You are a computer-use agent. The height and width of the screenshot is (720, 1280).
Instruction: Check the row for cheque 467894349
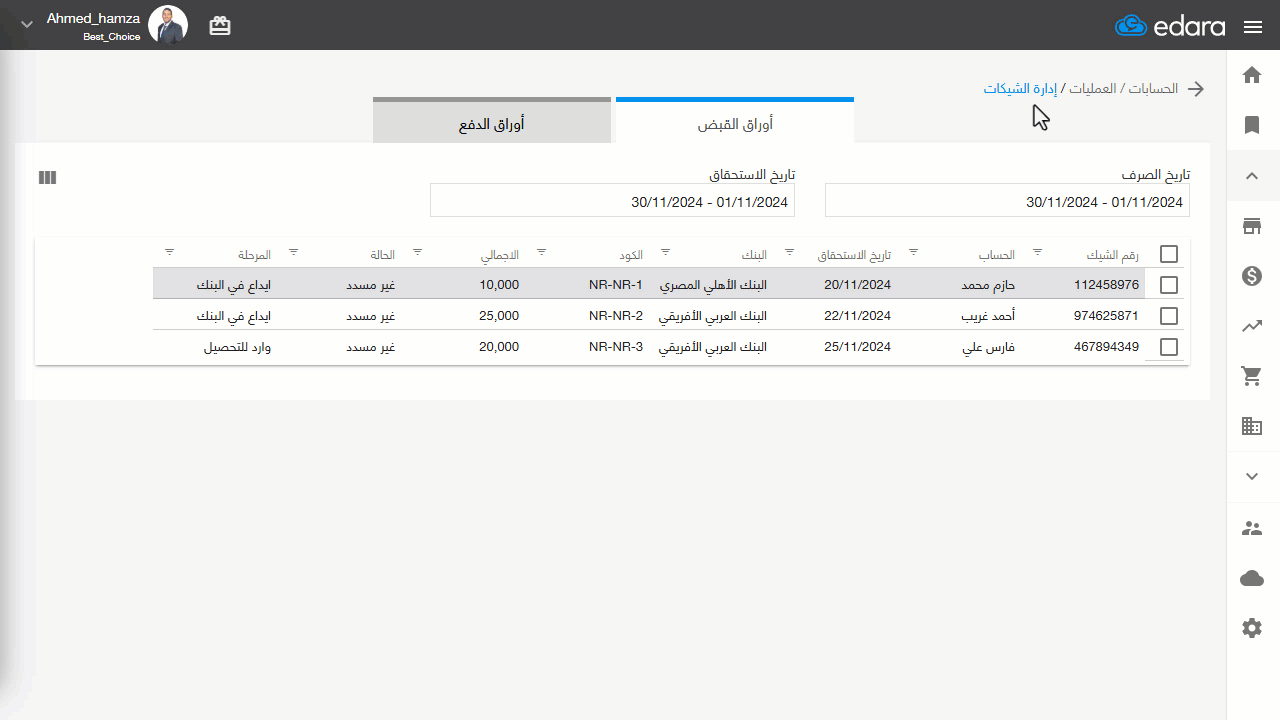pos(1169,347)
